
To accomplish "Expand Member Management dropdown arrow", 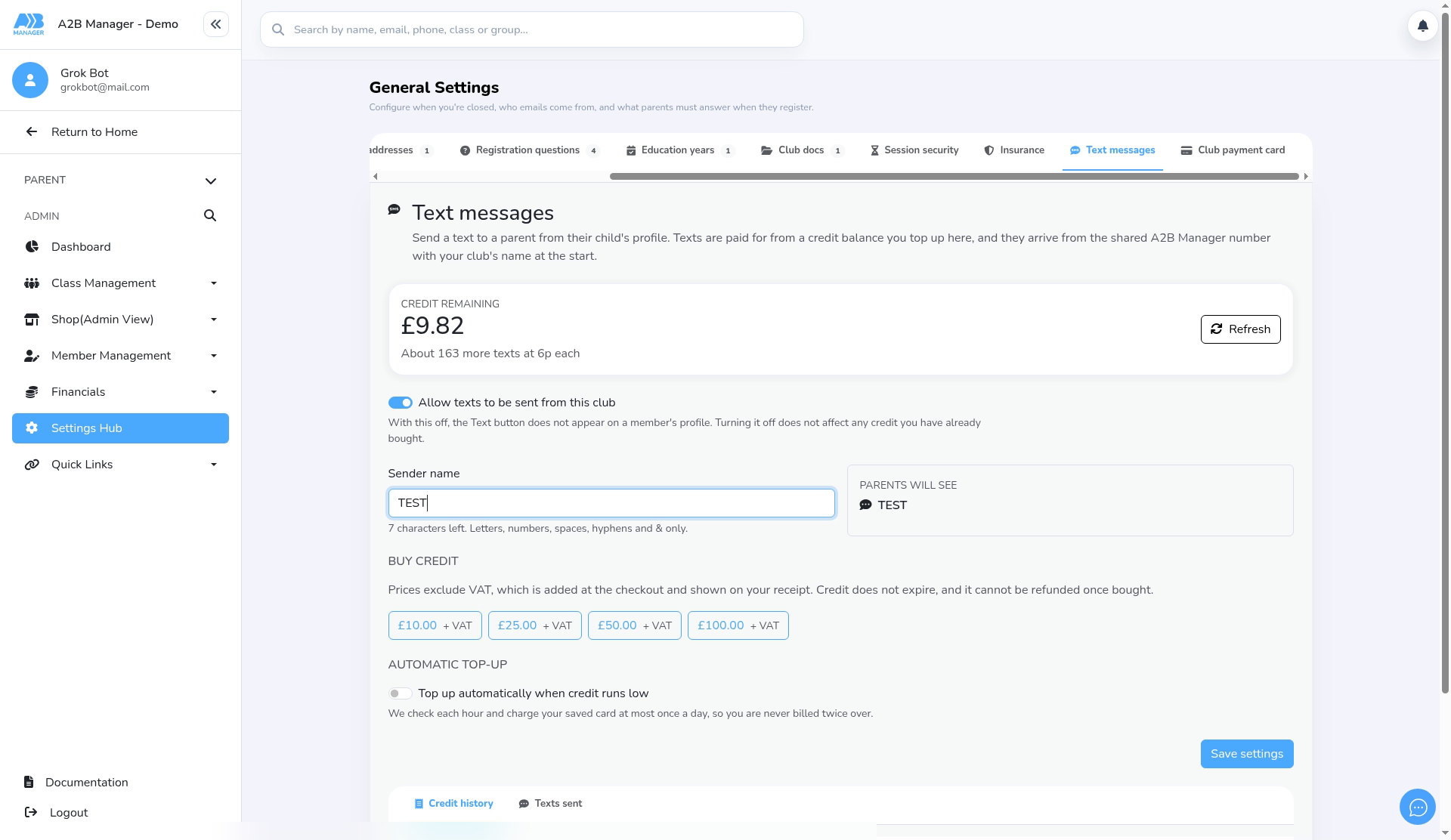I will point(214,356).
